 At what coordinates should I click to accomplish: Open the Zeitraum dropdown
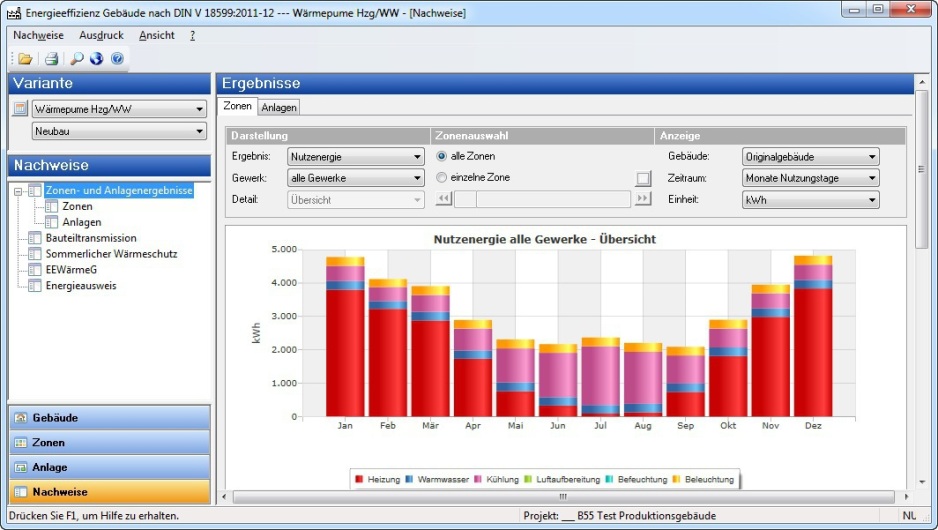[810, 178]
